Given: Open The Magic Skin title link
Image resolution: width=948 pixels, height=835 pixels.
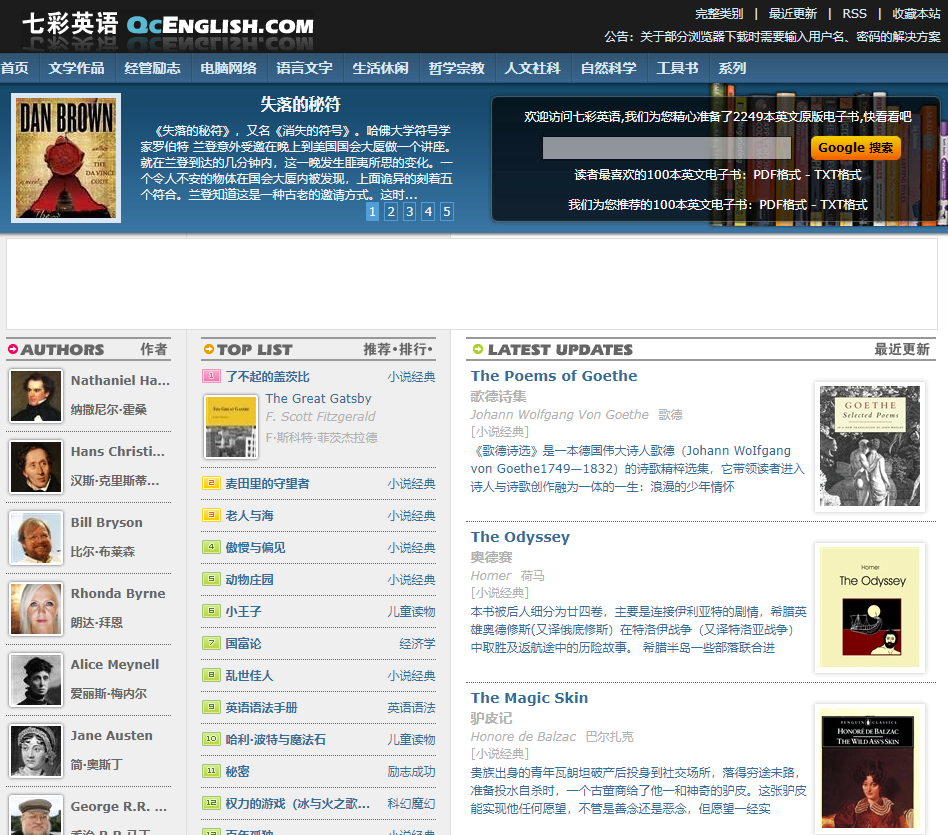Looking at the screenshot, I should click(x=529, y=698).
